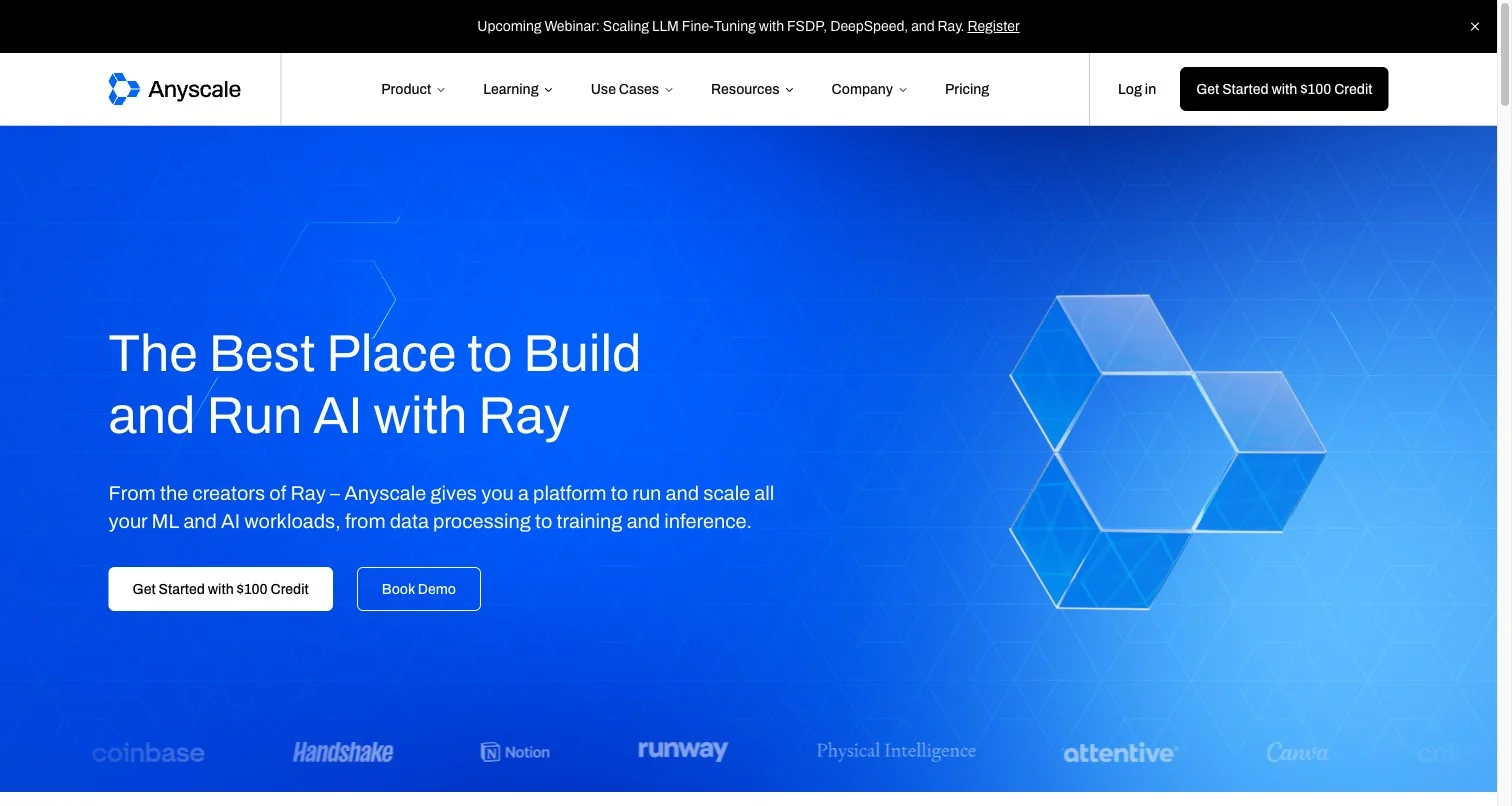The height and width of the screenshot is (806, 1512).
Task: Click the Canva logo
Action: (x=1297, y=750)
